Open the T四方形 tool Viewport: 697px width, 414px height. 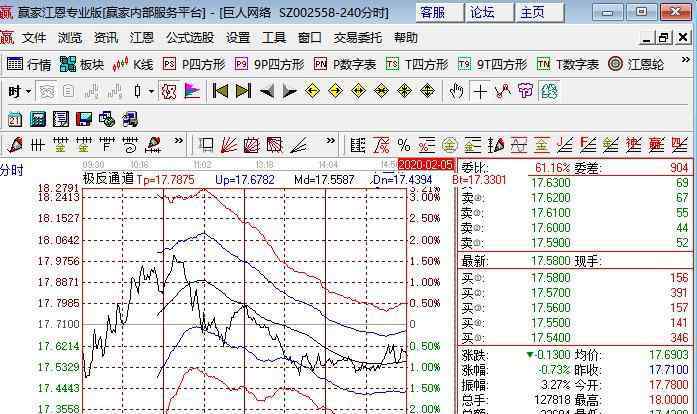tap(417, 64)
